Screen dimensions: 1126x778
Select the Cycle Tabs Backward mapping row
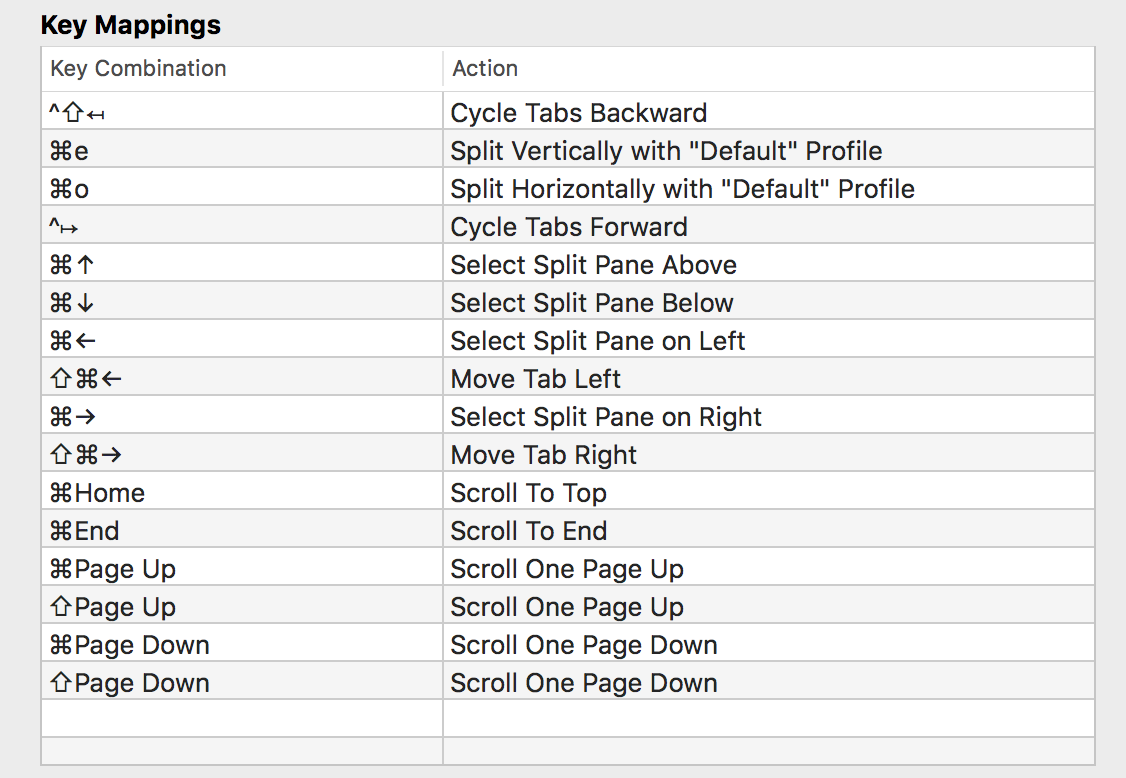tap(578, 113)
